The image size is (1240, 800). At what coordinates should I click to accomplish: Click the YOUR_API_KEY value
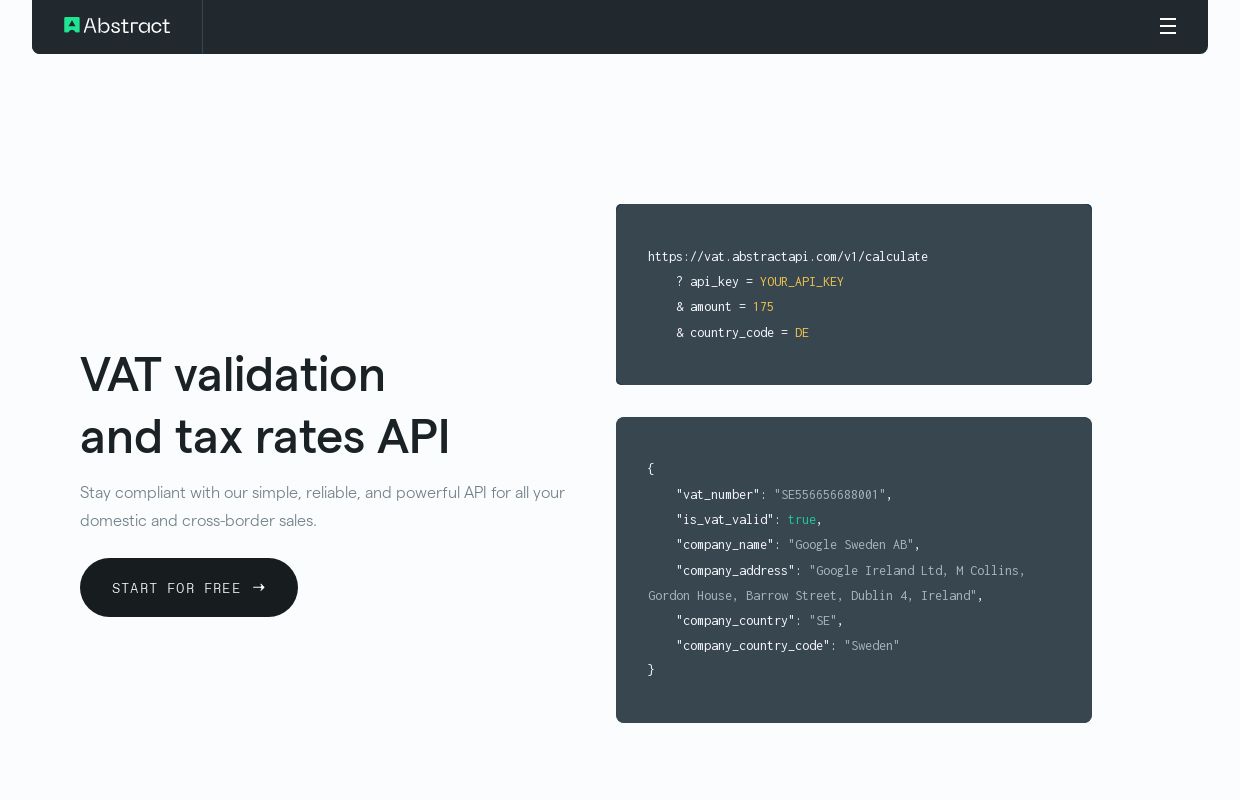click(802, 282)
